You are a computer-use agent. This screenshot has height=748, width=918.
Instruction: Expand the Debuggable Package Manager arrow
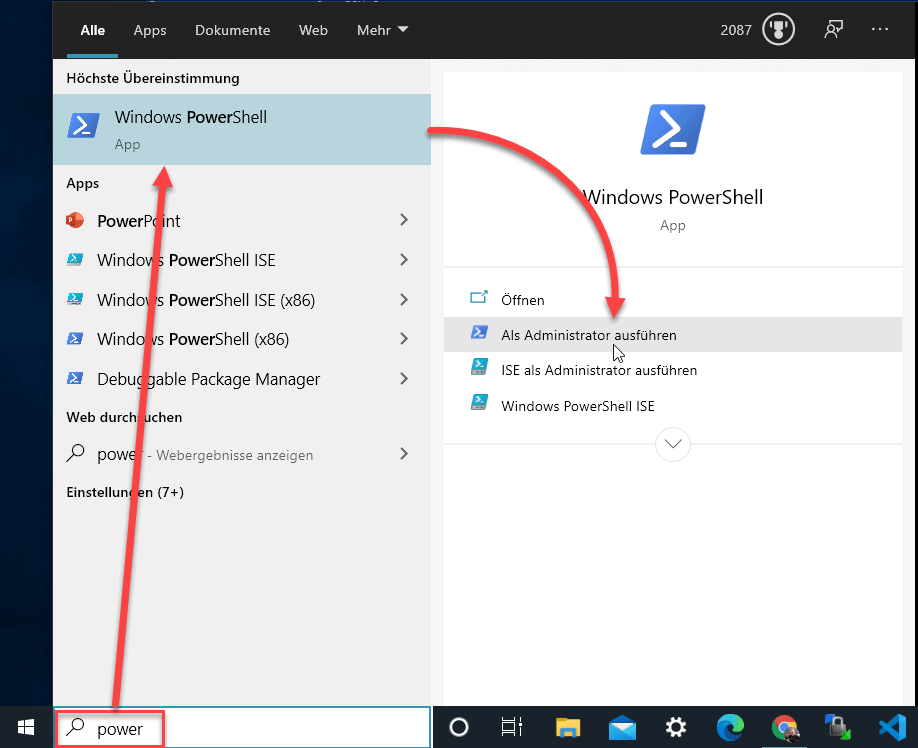point(404,379)
